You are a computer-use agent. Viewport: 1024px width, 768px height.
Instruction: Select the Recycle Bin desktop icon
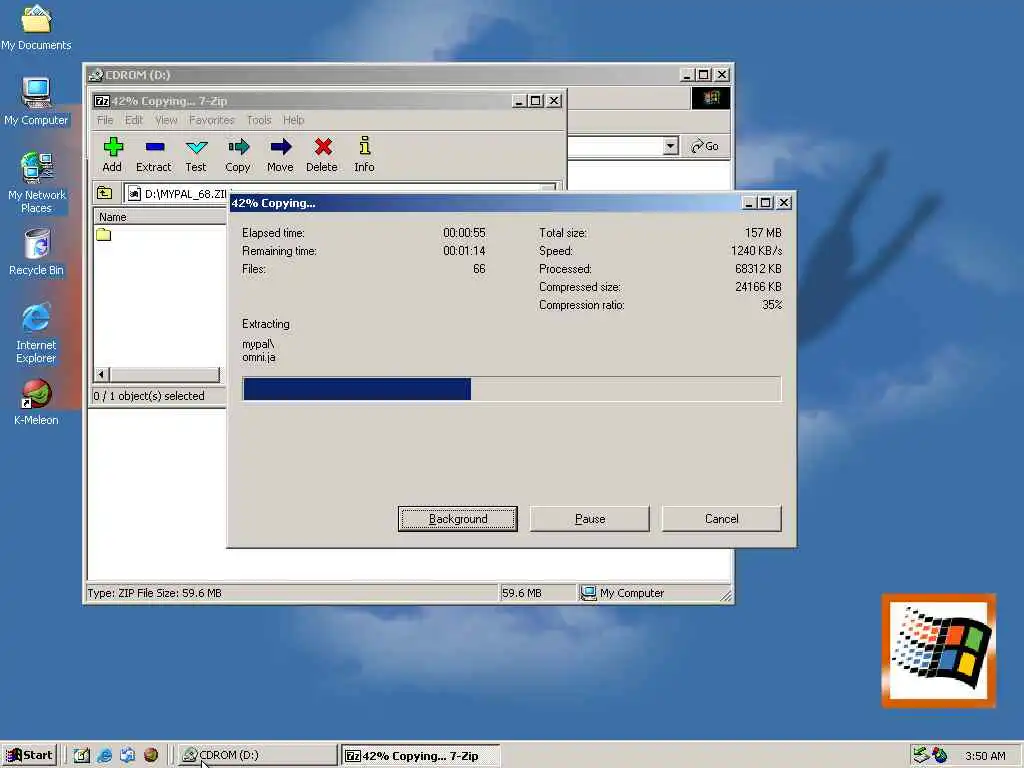37,253
